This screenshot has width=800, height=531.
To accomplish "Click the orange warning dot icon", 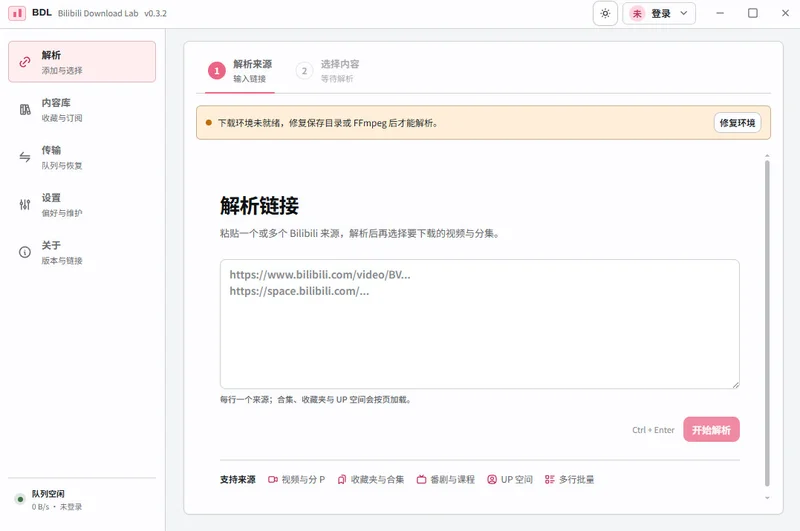I will coord(209,122).
